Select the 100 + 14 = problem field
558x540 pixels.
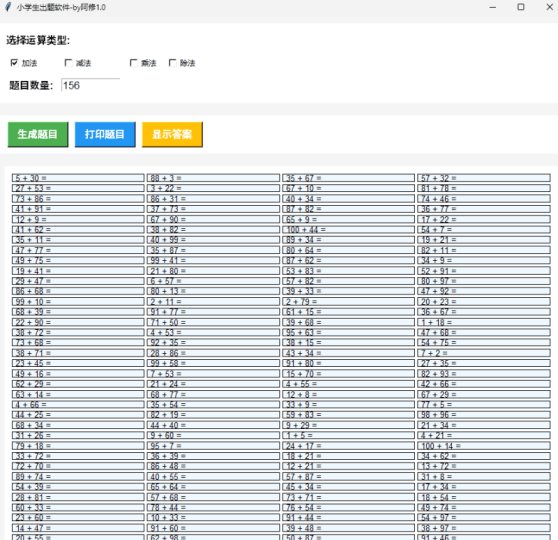tap(484, 446)
